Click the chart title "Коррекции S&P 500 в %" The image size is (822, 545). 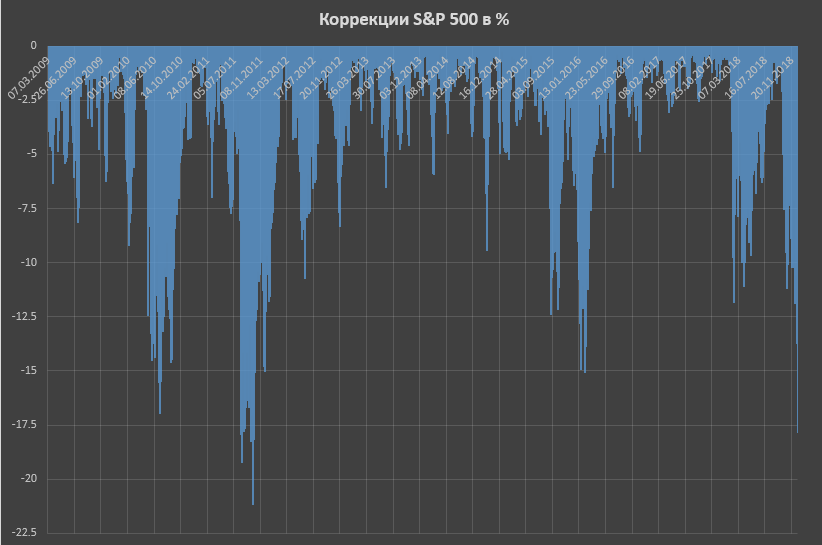pos(414,19)
